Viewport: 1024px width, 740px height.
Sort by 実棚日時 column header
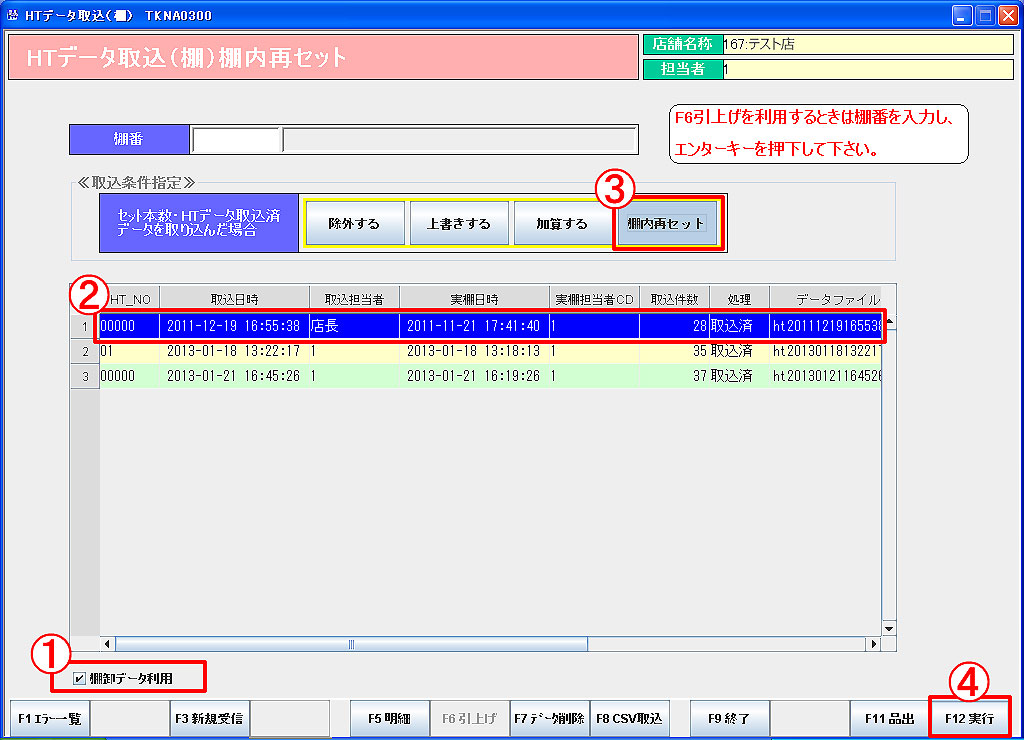[x=474, y=299]
